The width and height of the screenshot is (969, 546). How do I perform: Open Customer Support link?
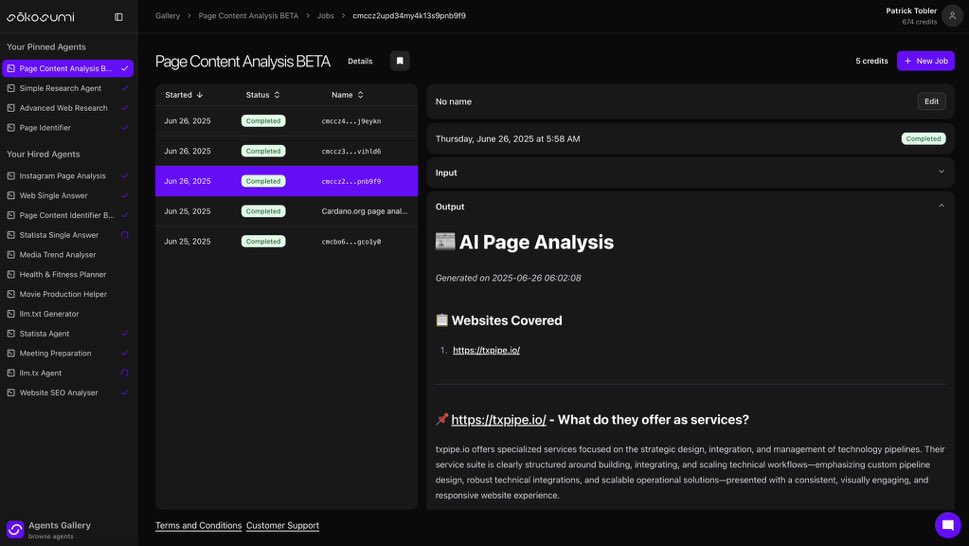point(282,526)
